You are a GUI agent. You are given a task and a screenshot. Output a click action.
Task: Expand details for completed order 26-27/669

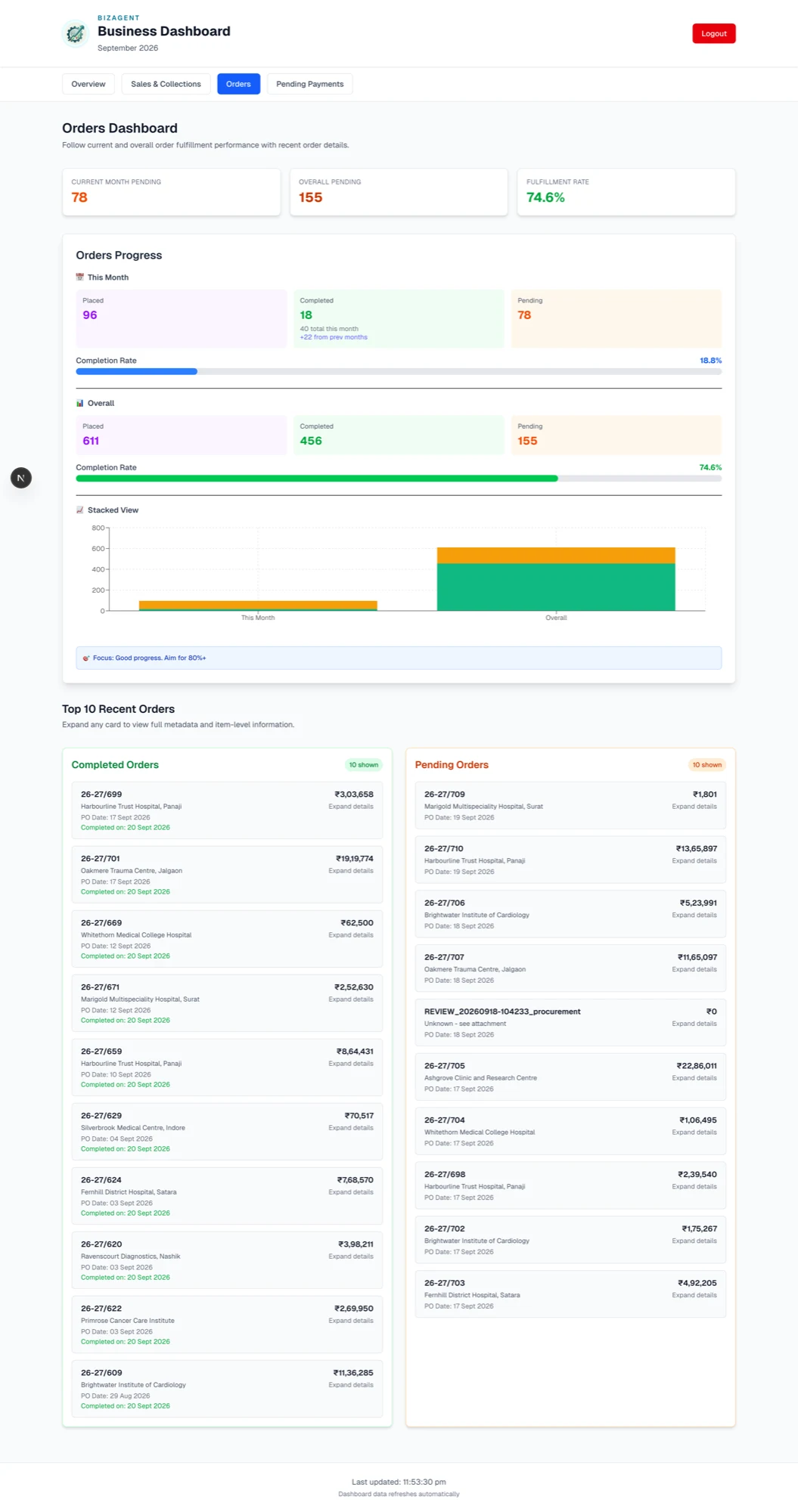351,935
